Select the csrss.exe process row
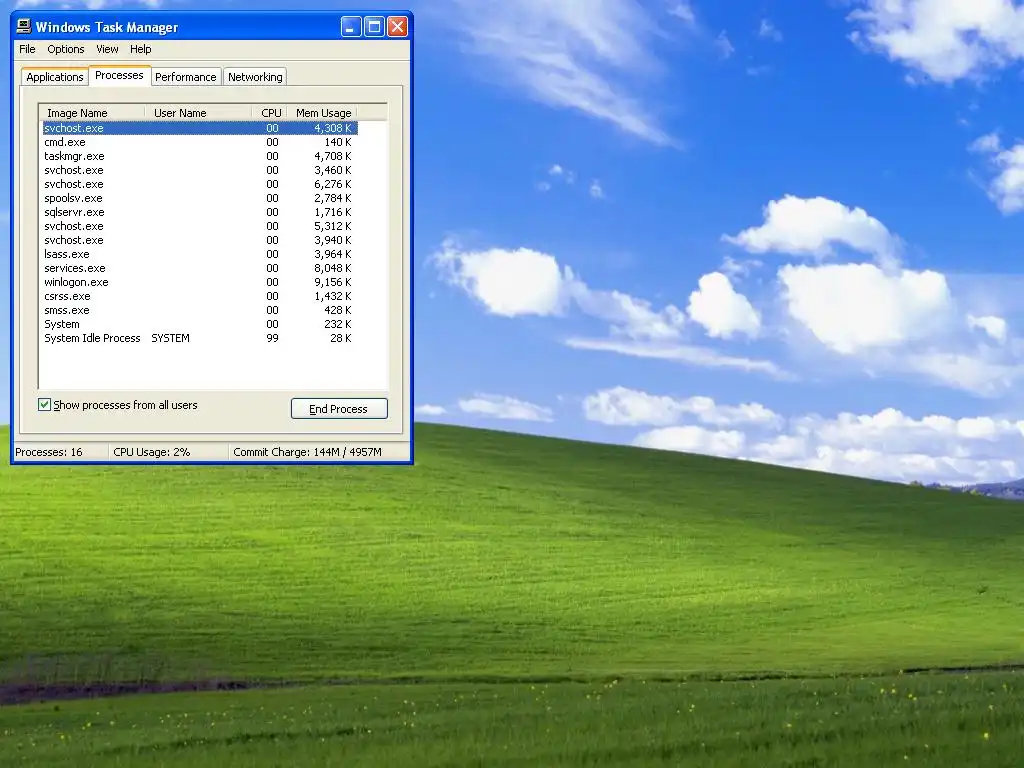 click(x=200, y=296)
